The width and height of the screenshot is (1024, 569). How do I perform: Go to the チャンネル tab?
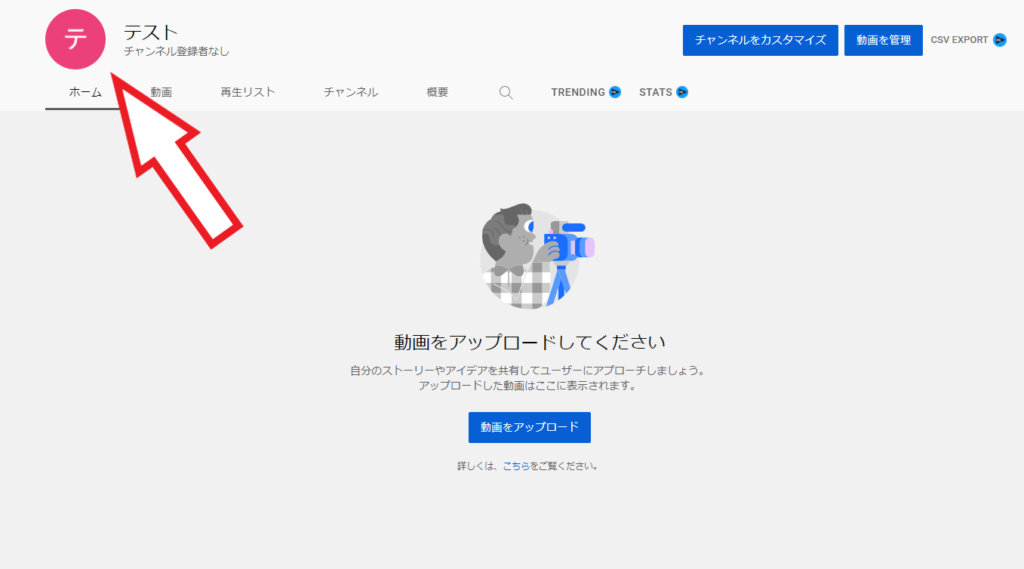point(350,92)
